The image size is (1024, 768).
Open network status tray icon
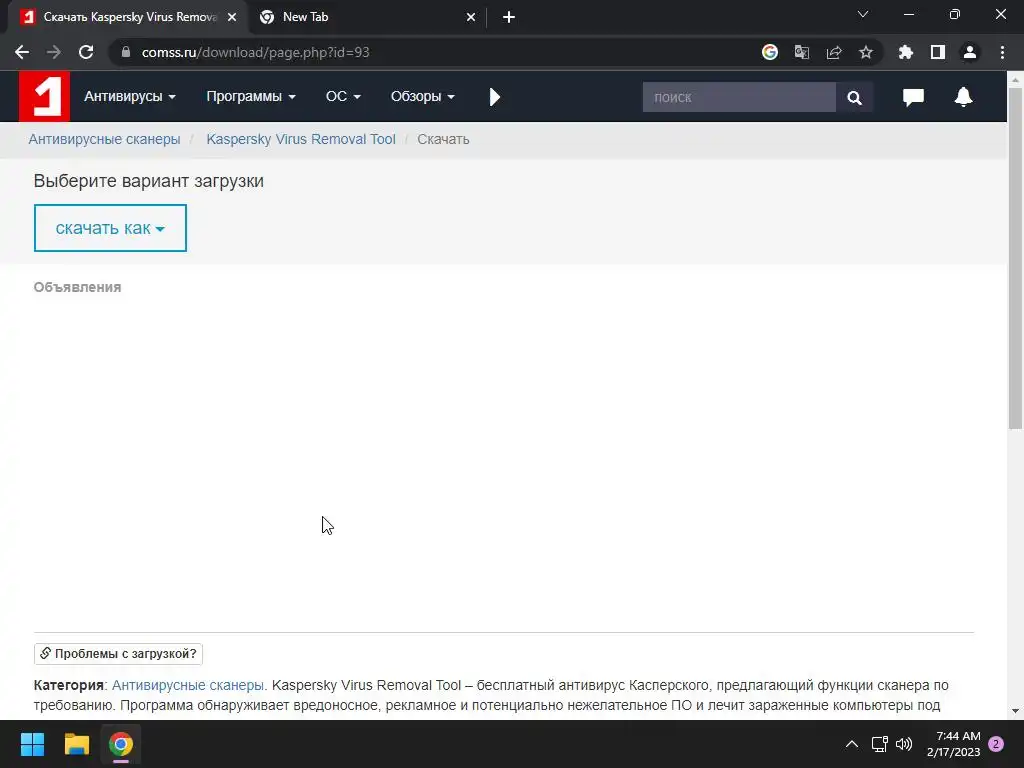click(x=880, y=744)
